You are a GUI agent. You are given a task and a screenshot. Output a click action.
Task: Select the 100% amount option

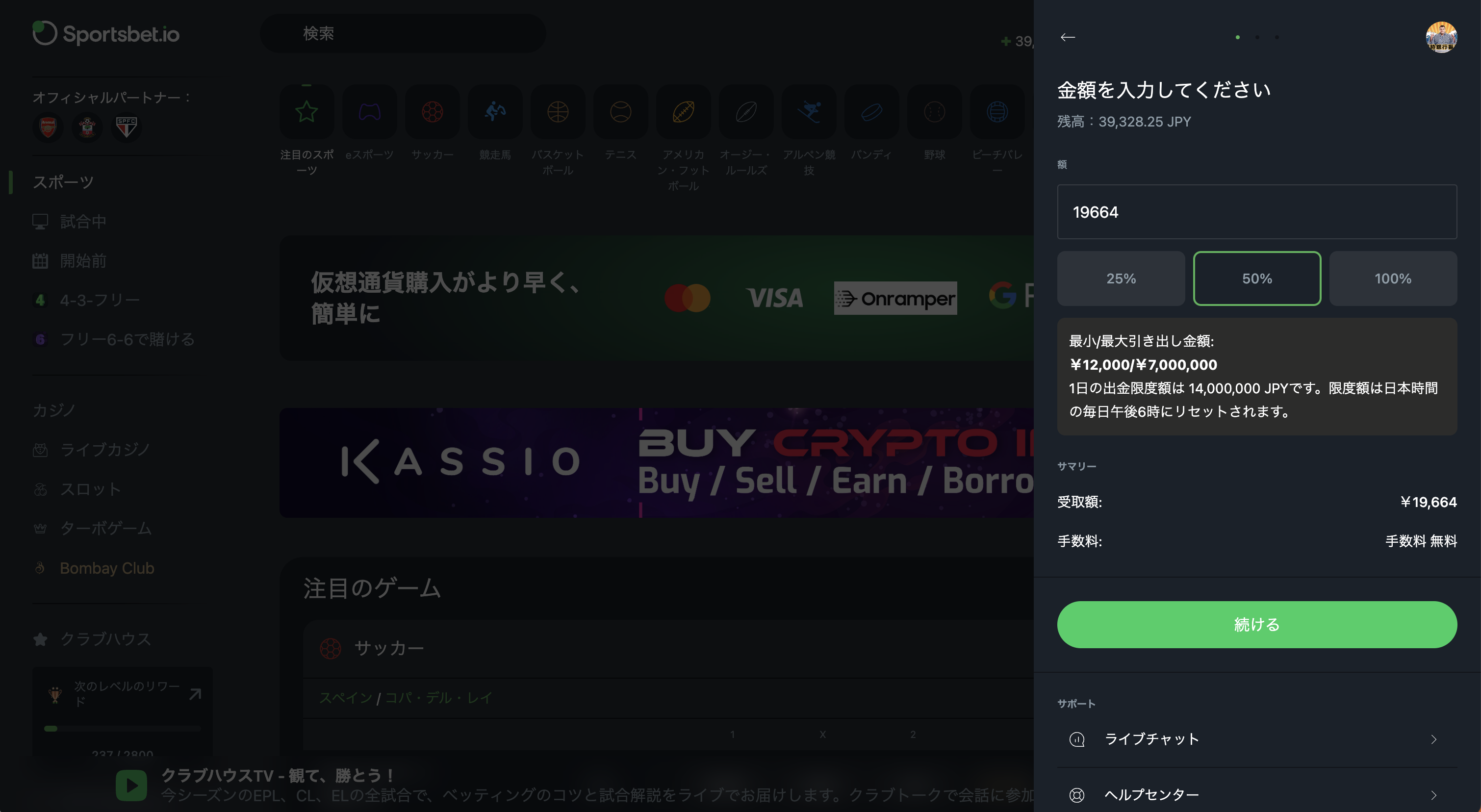click(1393, 279)
